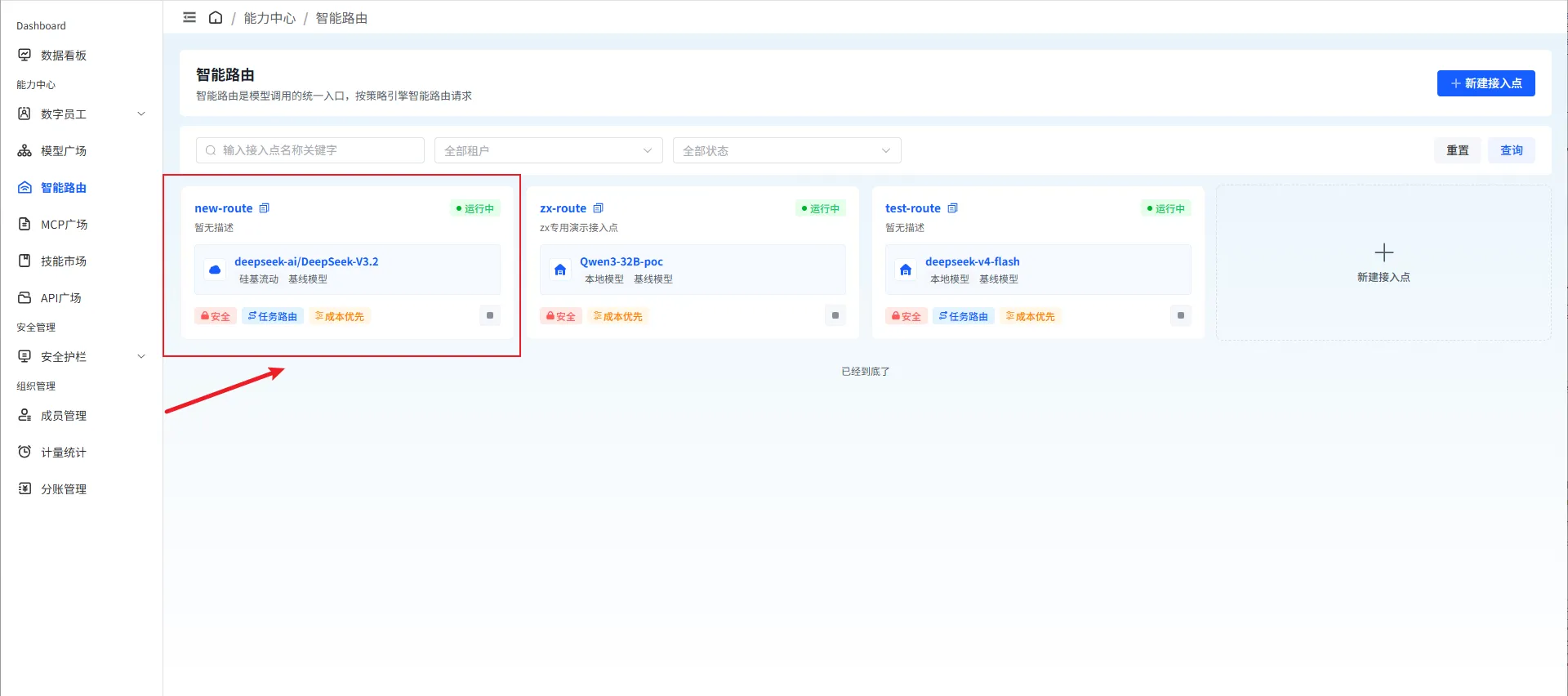Click the 安全 tag on test-route
The height and width of the screenshot is (696, 1568).
click(906, 316)
